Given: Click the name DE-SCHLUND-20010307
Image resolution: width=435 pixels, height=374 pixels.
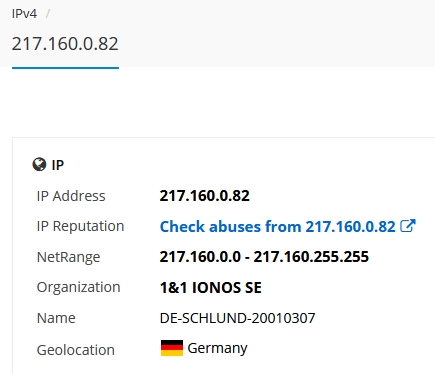Looking at the screenshot, I should tap(237, 318).
